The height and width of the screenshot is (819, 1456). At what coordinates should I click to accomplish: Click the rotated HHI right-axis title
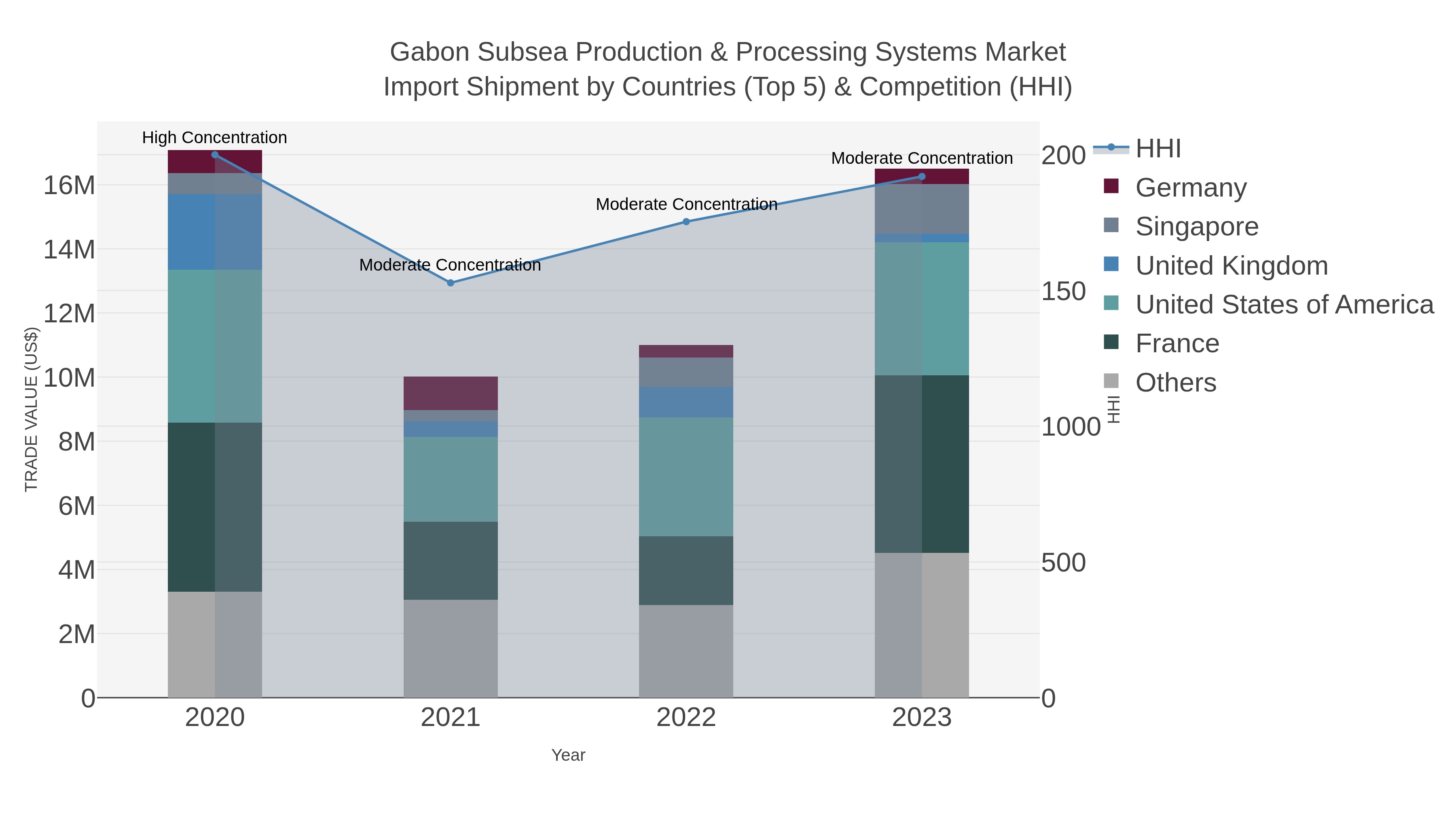(x=1113, y=410)
